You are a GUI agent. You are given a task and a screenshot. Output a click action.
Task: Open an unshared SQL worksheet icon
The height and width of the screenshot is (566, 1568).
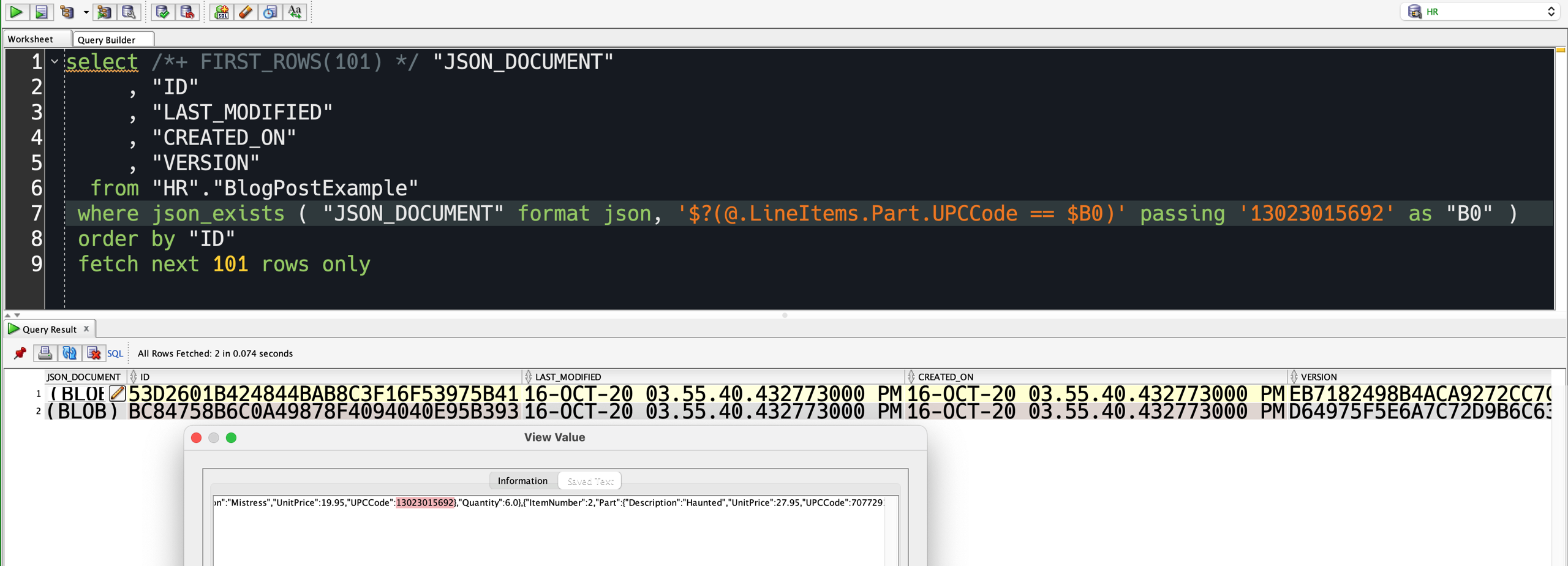point(221,12)
